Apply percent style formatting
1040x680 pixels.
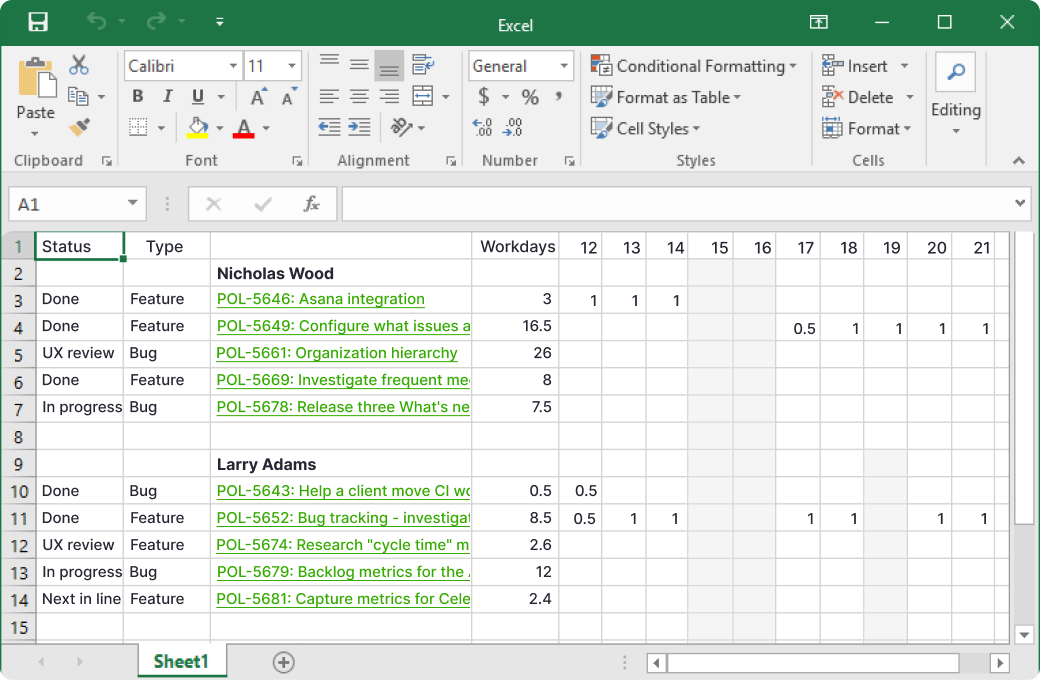point(530,97)
